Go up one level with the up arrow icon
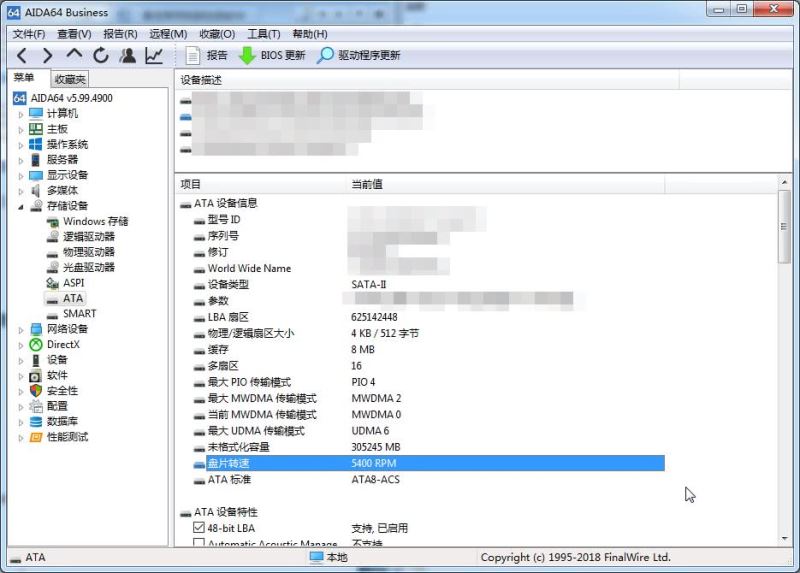The height and width of the screenshot is (573, 800). [x=74, y=54]
